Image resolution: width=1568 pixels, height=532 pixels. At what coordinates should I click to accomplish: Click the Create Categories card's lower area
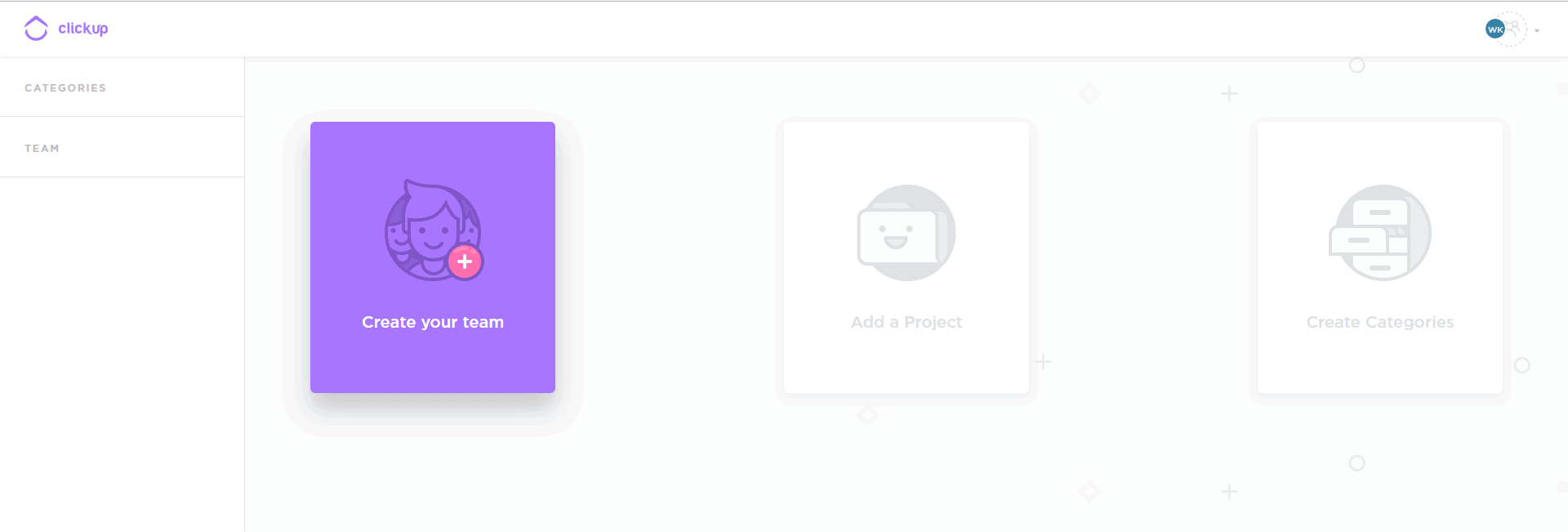click(x=1380, y=364)
